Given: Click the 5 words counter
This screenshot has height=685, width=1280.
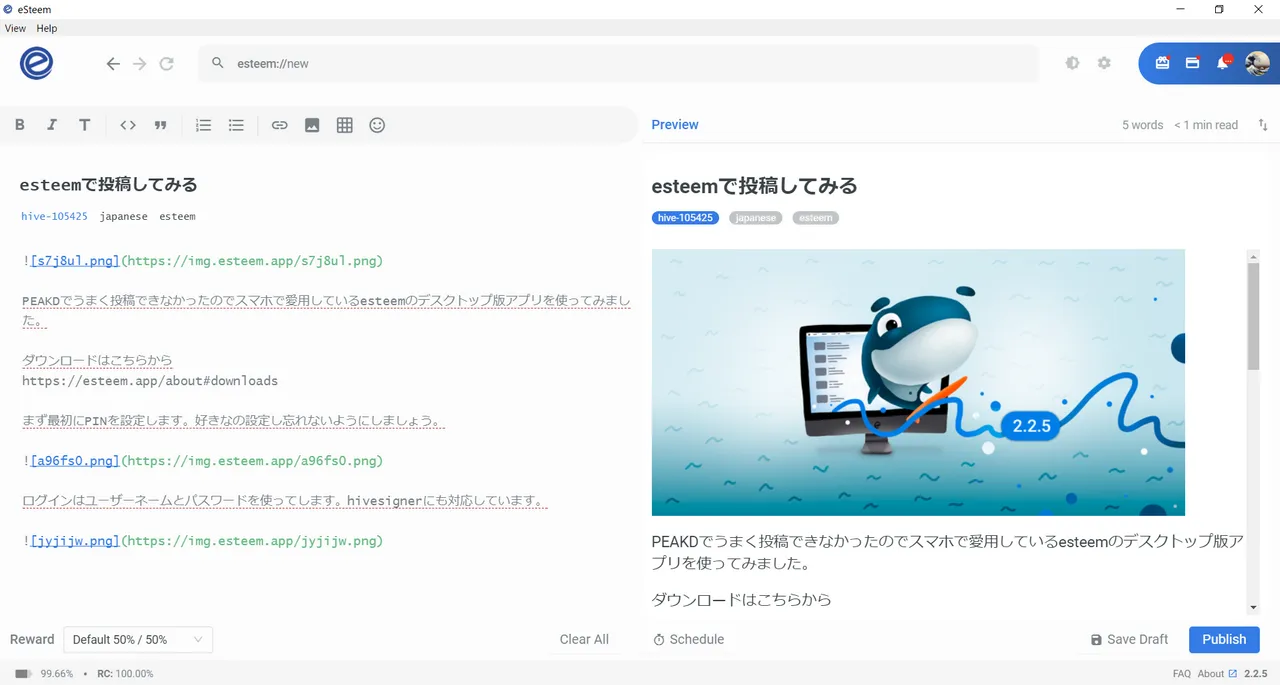Looking at the screenshot, I should tap(1142, 125).
